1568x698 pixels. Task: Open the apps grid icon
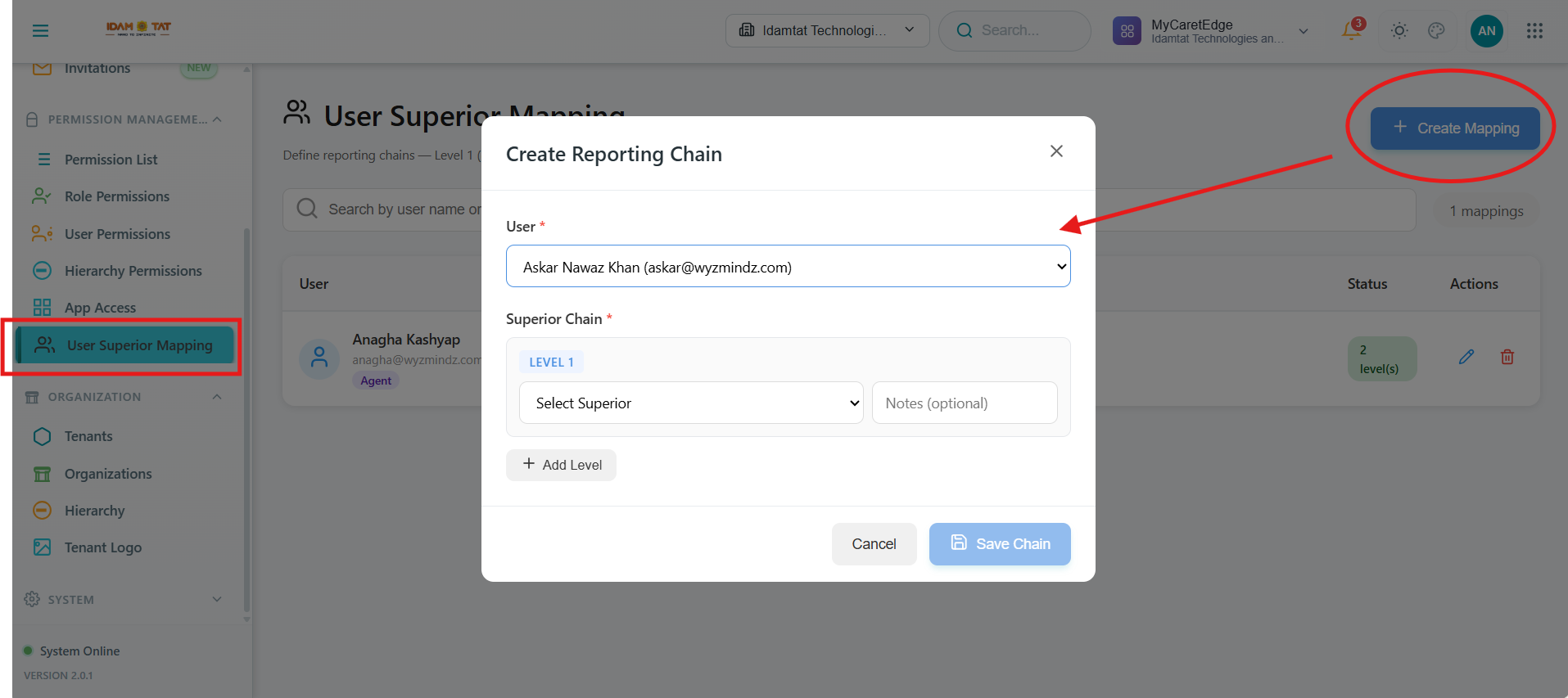[1534, 31]
